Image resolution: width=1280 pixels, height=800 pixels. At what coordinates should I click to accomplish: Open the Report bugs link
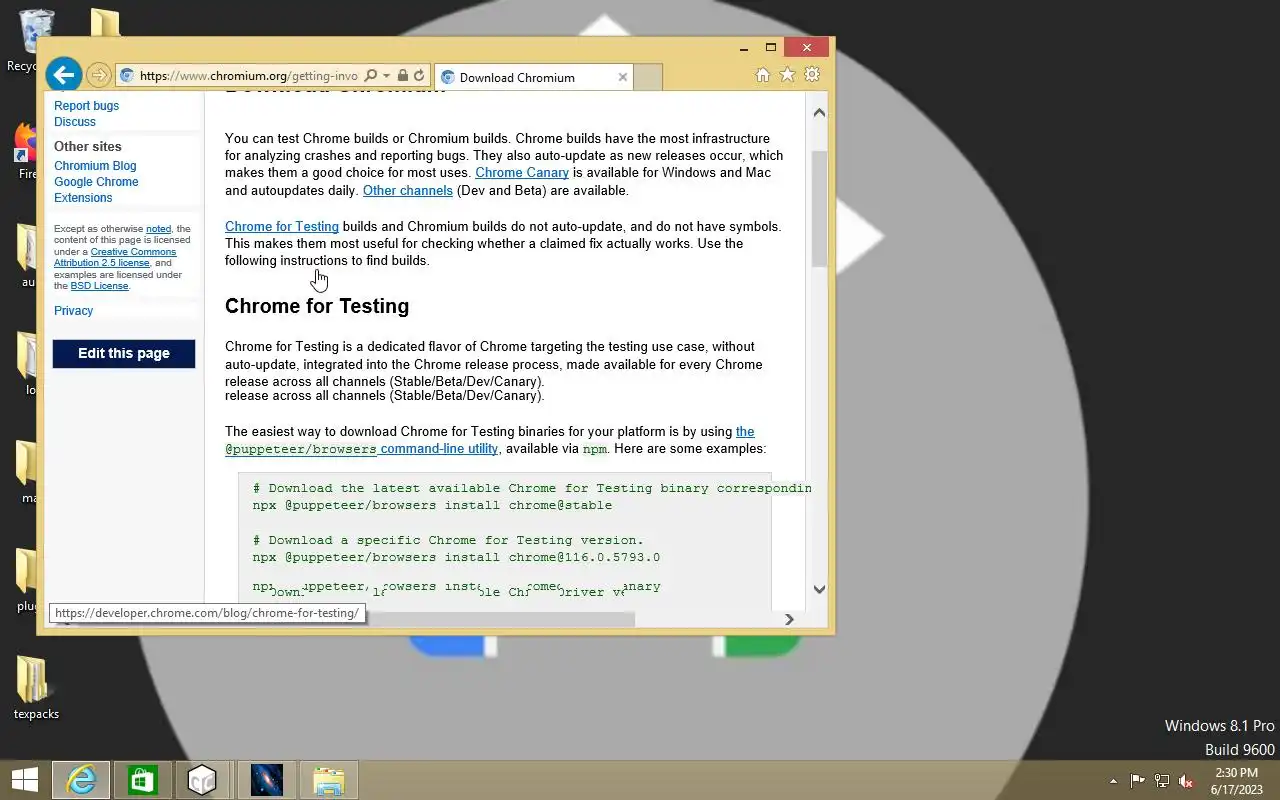[86, 106]
